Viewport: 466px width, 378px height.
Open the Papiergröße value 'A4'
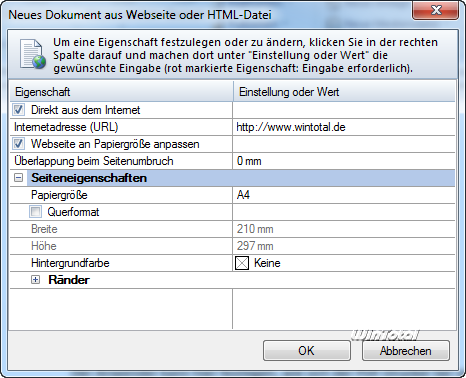[x=344, y=195]
